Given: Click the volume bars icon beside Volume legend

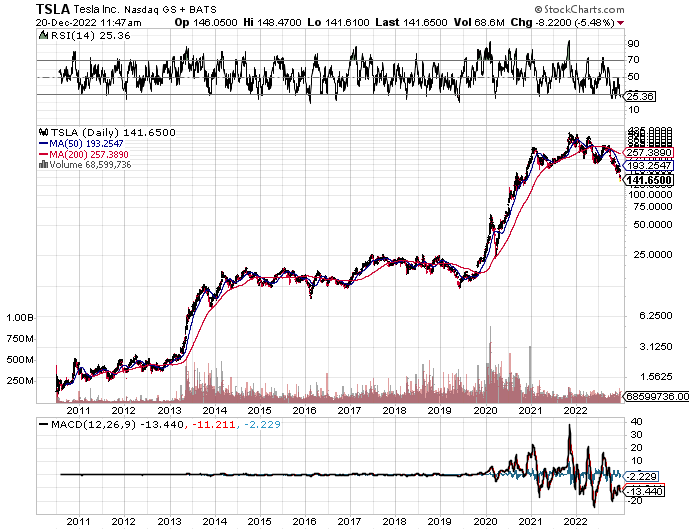Looking at the screenshot, I should (43, 164).
